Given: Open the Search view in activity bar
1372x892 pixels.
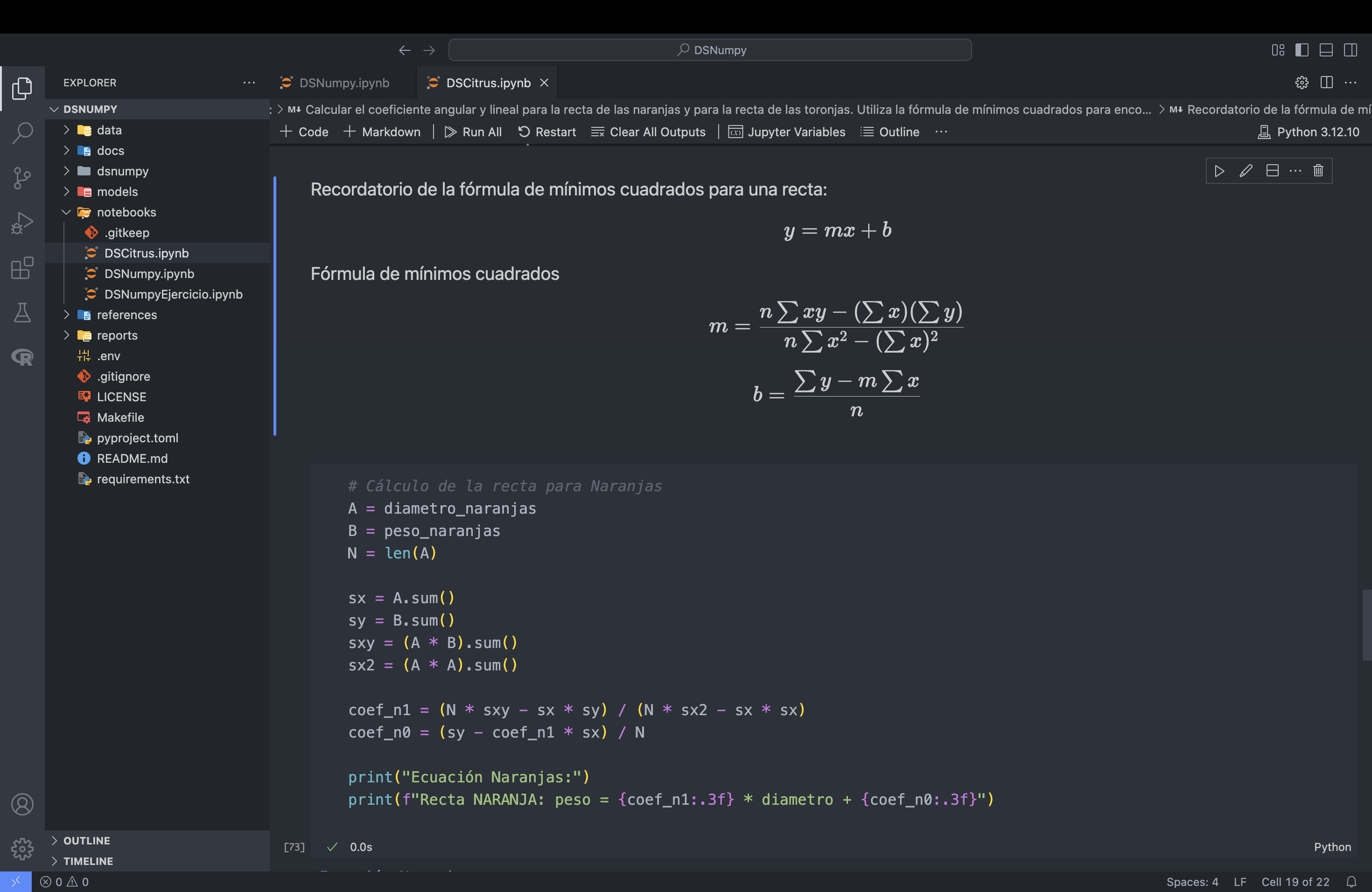Looking at the screenshot, I should click(x=22, y=132).
